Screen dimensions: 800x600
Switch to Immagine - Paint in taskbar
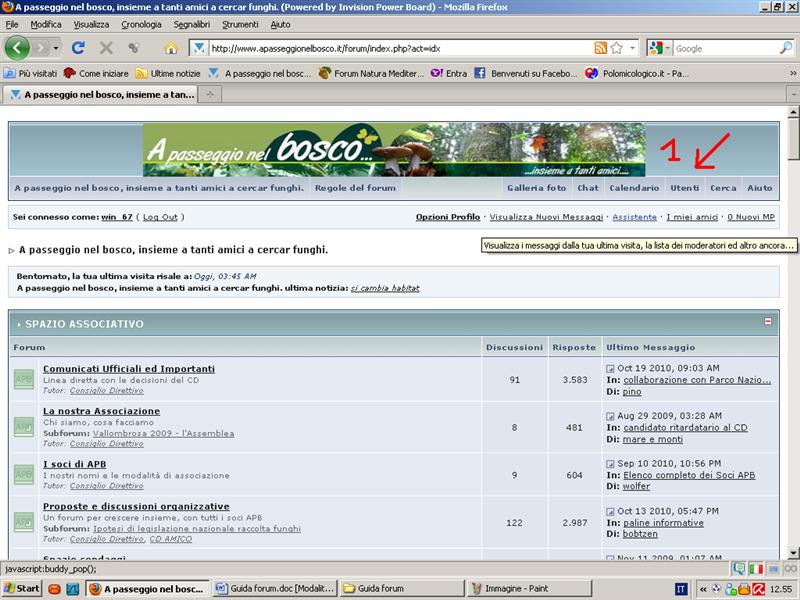[x=517, y=589]
